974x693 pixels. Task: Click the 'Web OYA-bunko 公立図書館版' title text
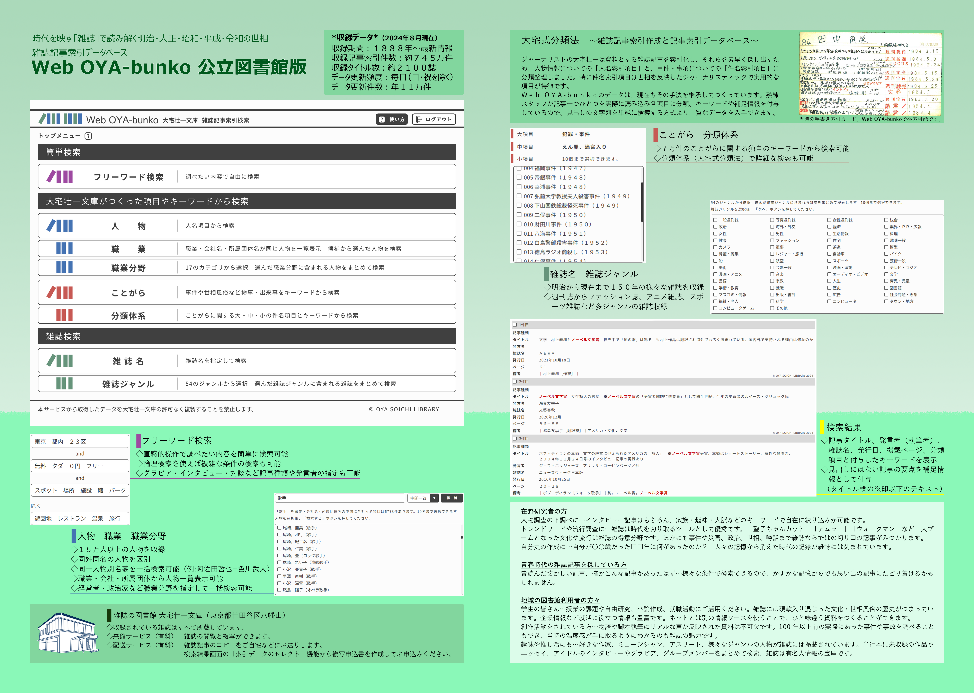click(x=169, y=67)
